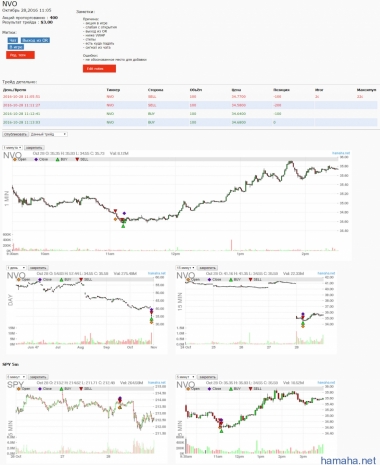
Task: Open the publish scope dropdown beside Опубликовать
Action: (49, 134)
